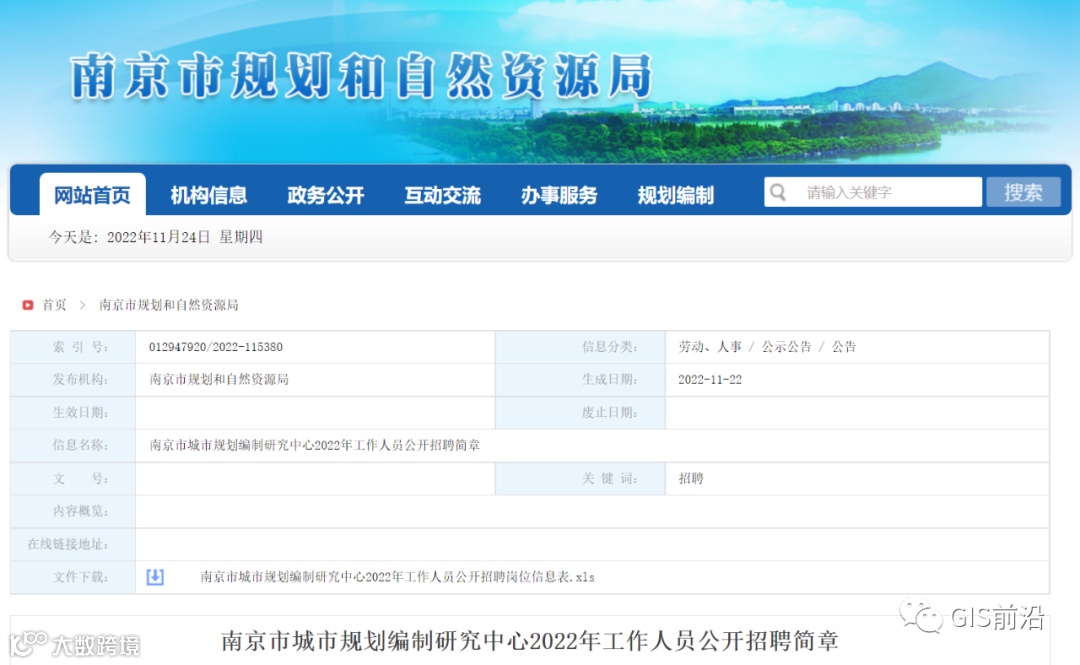This screenshot has width=1080, height=665.
Task: Click the search magnifier icon
Action: (x=778, y=192)
